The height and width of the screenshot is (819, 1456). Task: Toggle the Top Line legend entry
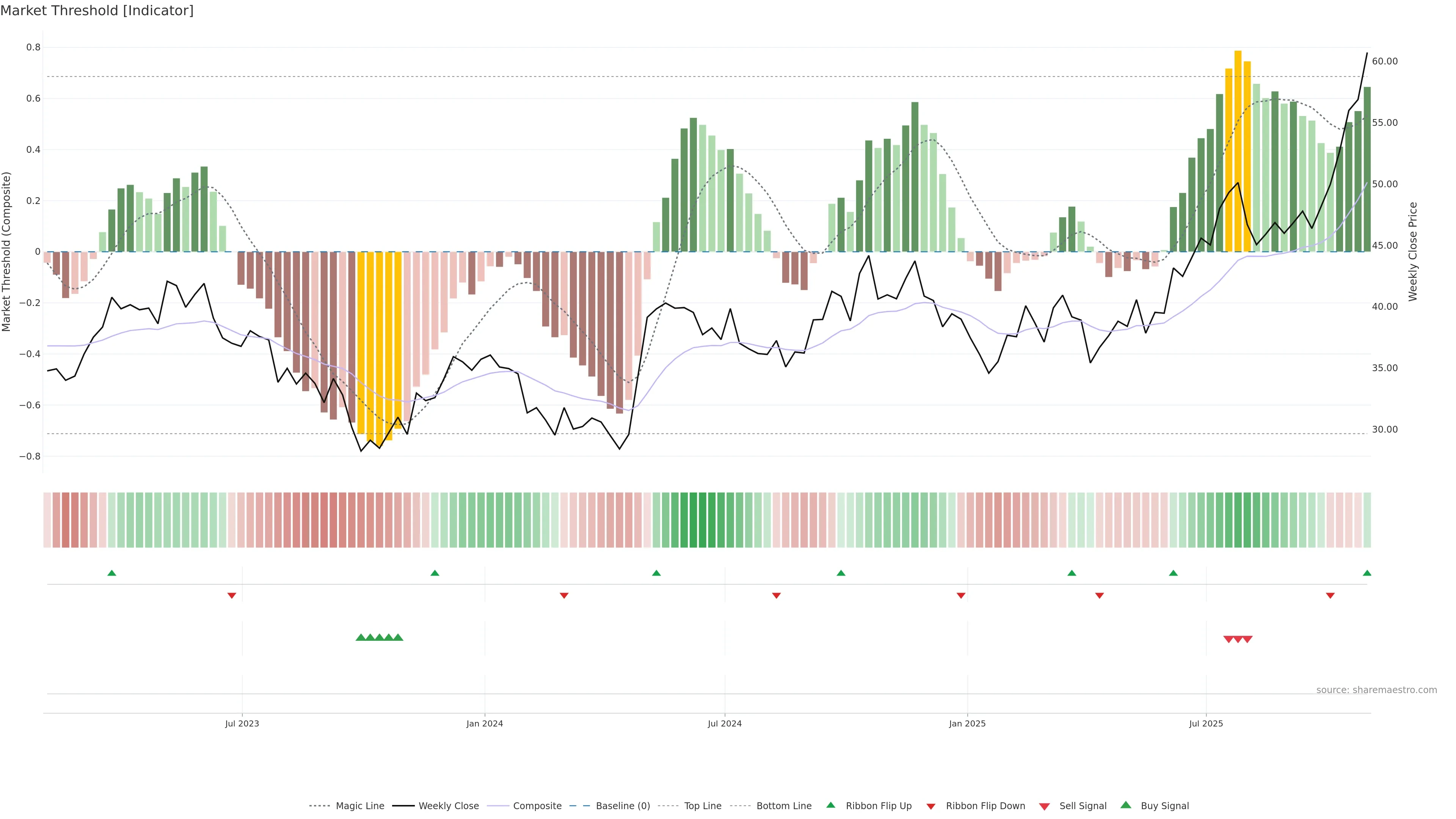703,806
